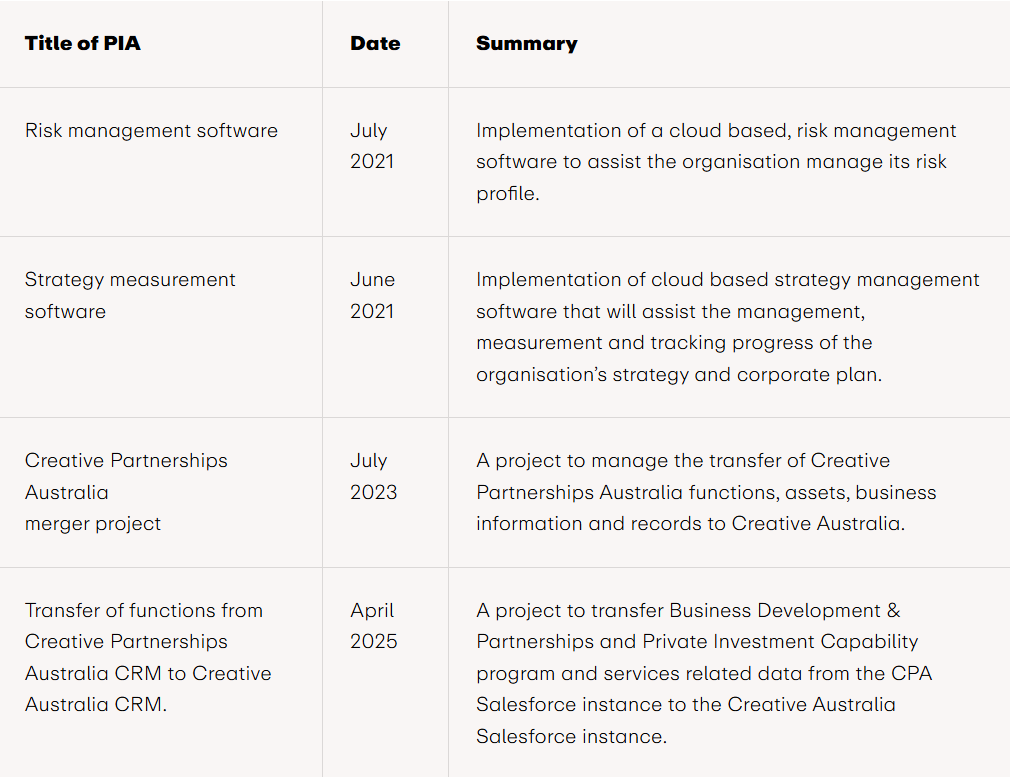Select the 'Strategy measurement software' title cell

pyautogui.click(x=130, y=295)
